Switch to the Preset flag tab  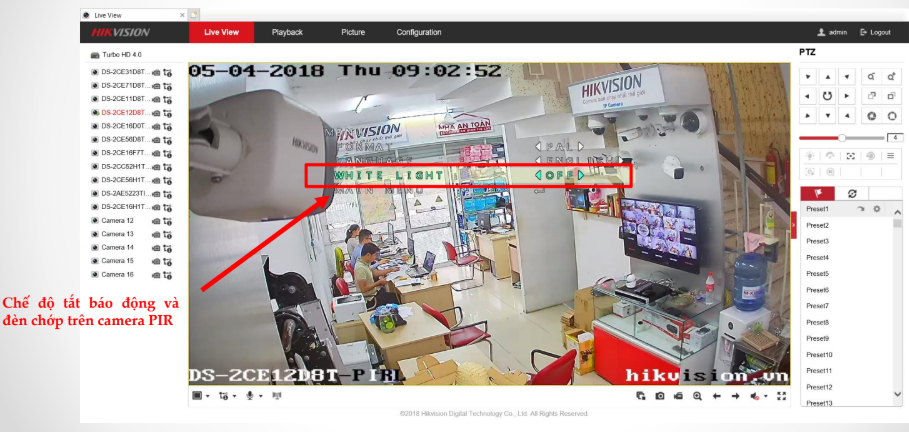point(817,194)
